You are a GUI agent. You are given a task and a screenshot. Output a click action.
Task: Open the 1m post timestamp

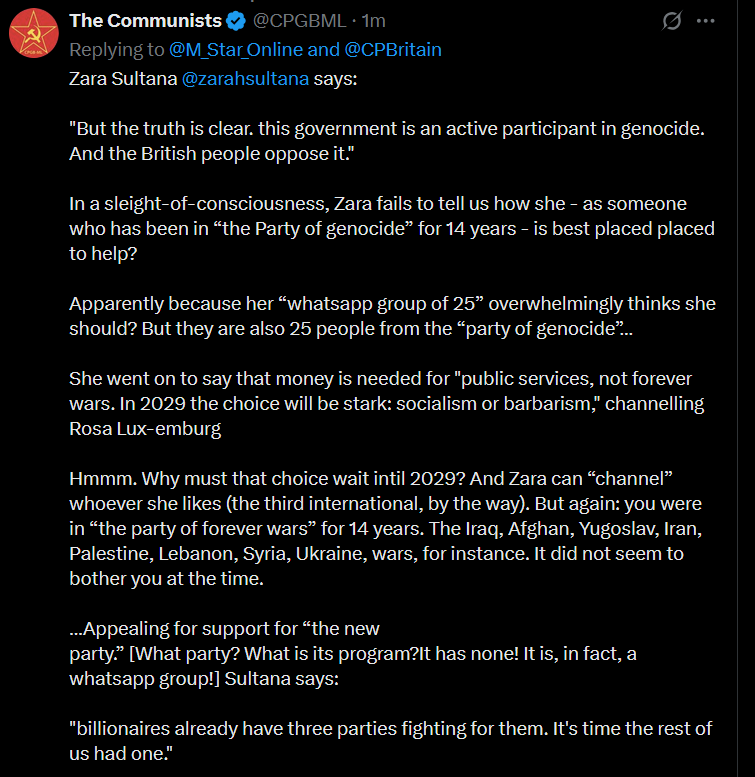373,21
